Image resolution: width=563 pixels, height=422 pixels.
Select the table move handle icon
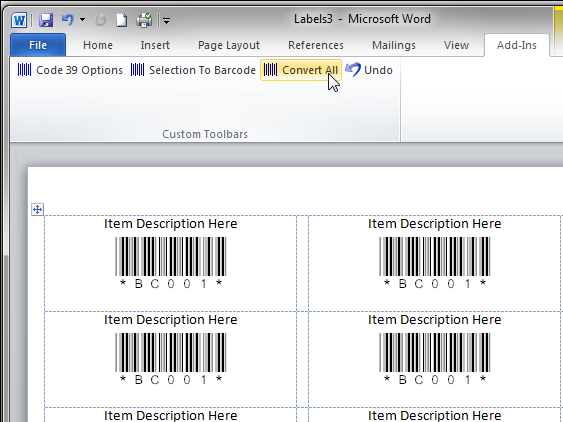37,209
